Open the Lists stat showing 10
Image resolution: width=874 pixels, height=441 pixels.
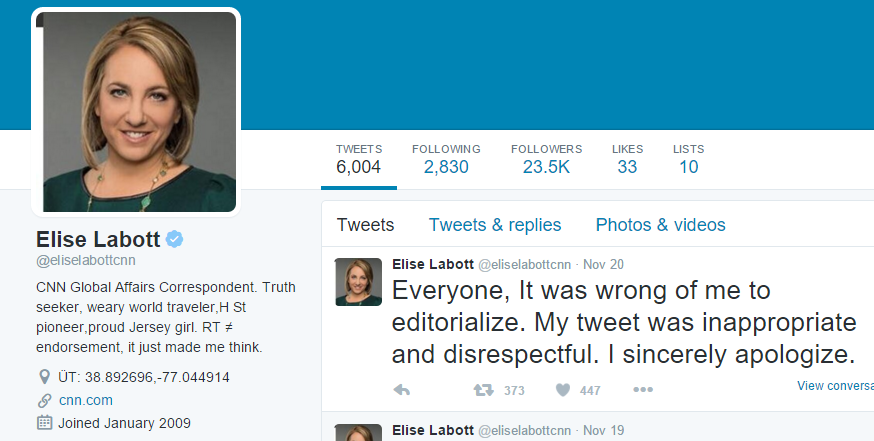pyautogui.click(x=688, y=159)
